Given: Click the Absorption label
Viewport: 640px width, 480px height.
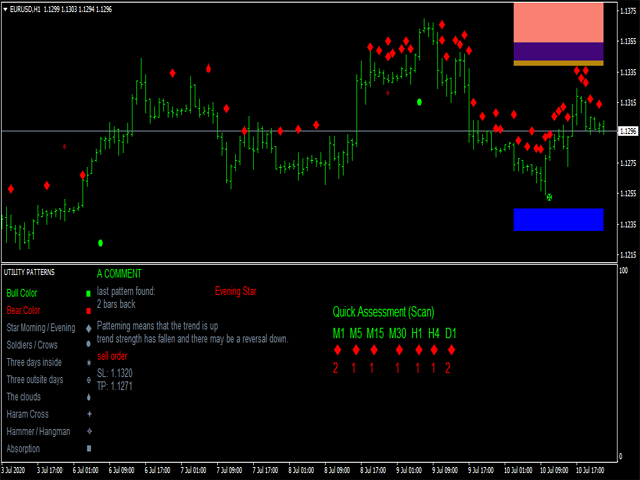Looking at the screenshot, I should pos(23,449).
